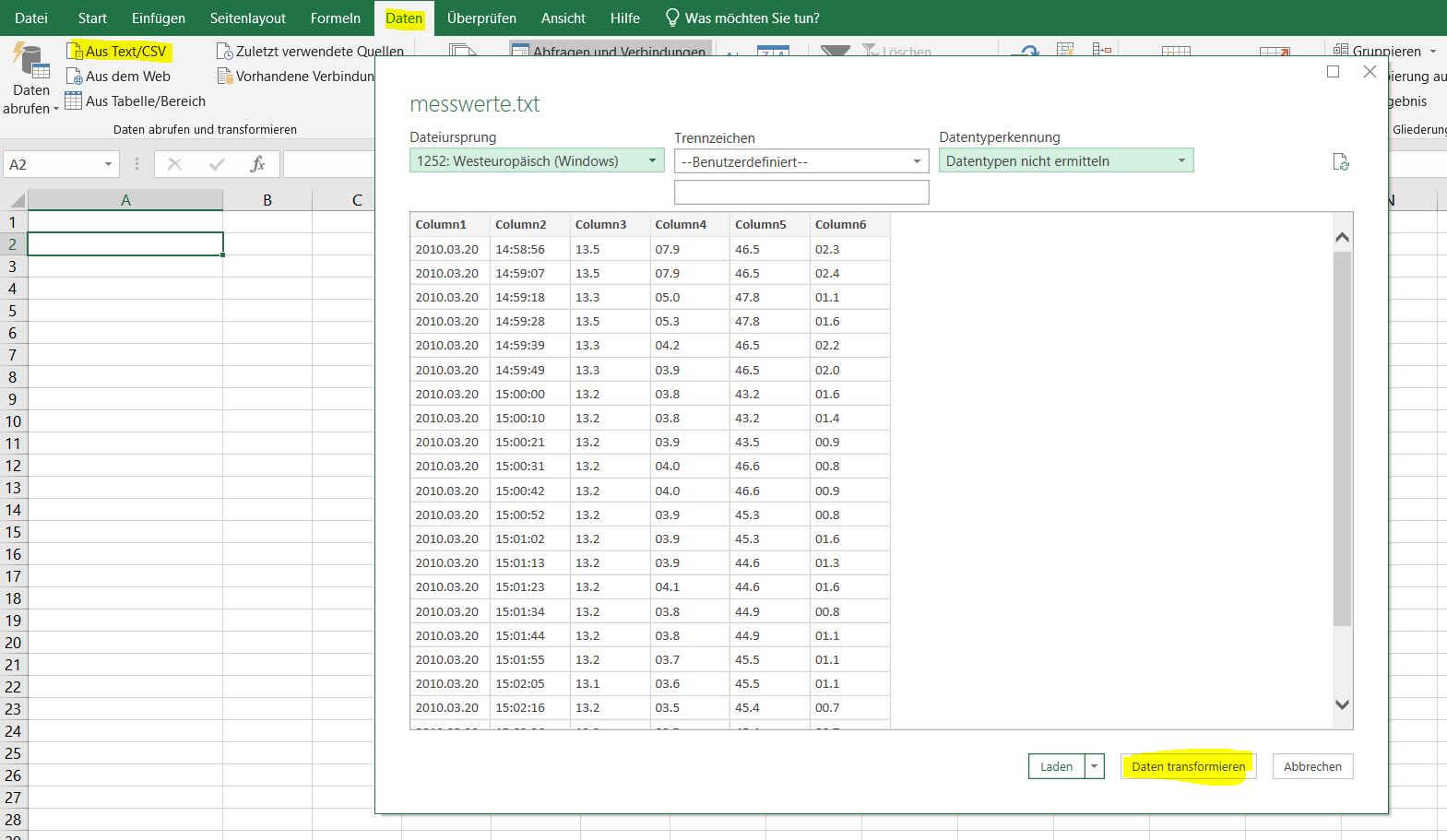1447x840 pixels.
Task: Click the Abbrechen button
Action: point(1312,766)
